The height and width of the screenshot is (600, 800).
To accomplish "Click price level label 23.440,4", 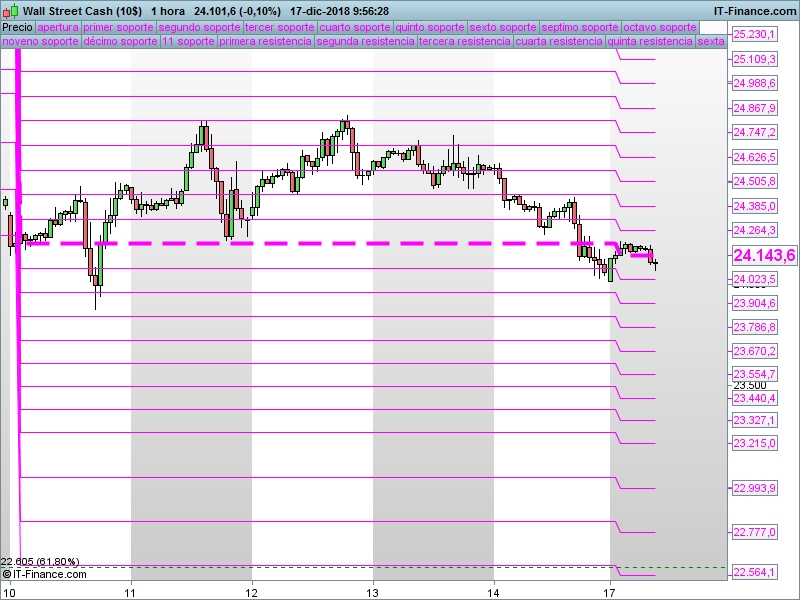I will tap(755, 398).
